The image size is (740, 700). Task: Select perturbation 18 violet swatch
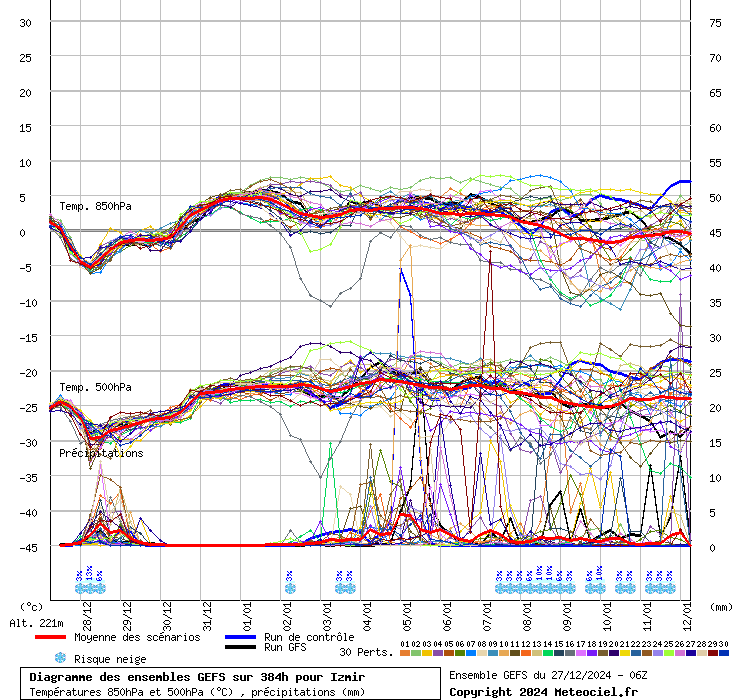592,653
